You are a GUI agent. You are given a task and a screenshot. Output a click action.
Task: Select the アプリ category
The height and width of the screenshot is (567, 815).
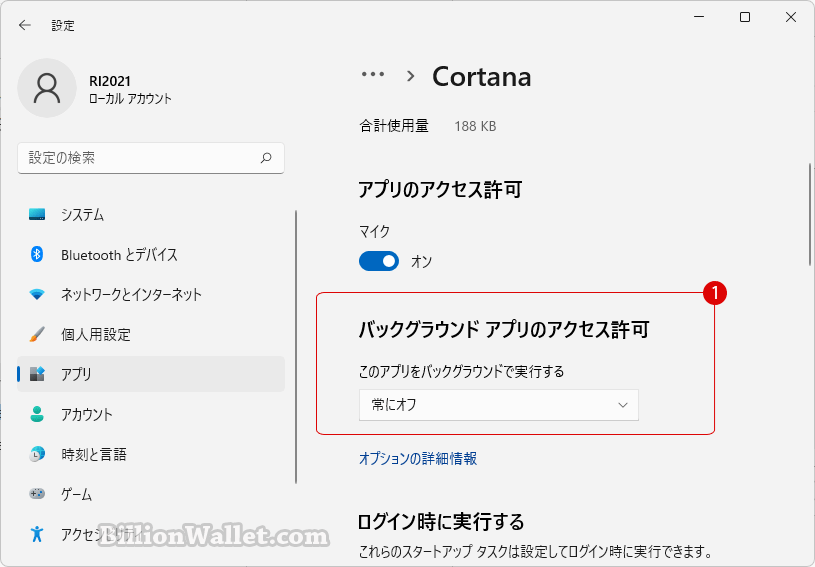point(151,374)
